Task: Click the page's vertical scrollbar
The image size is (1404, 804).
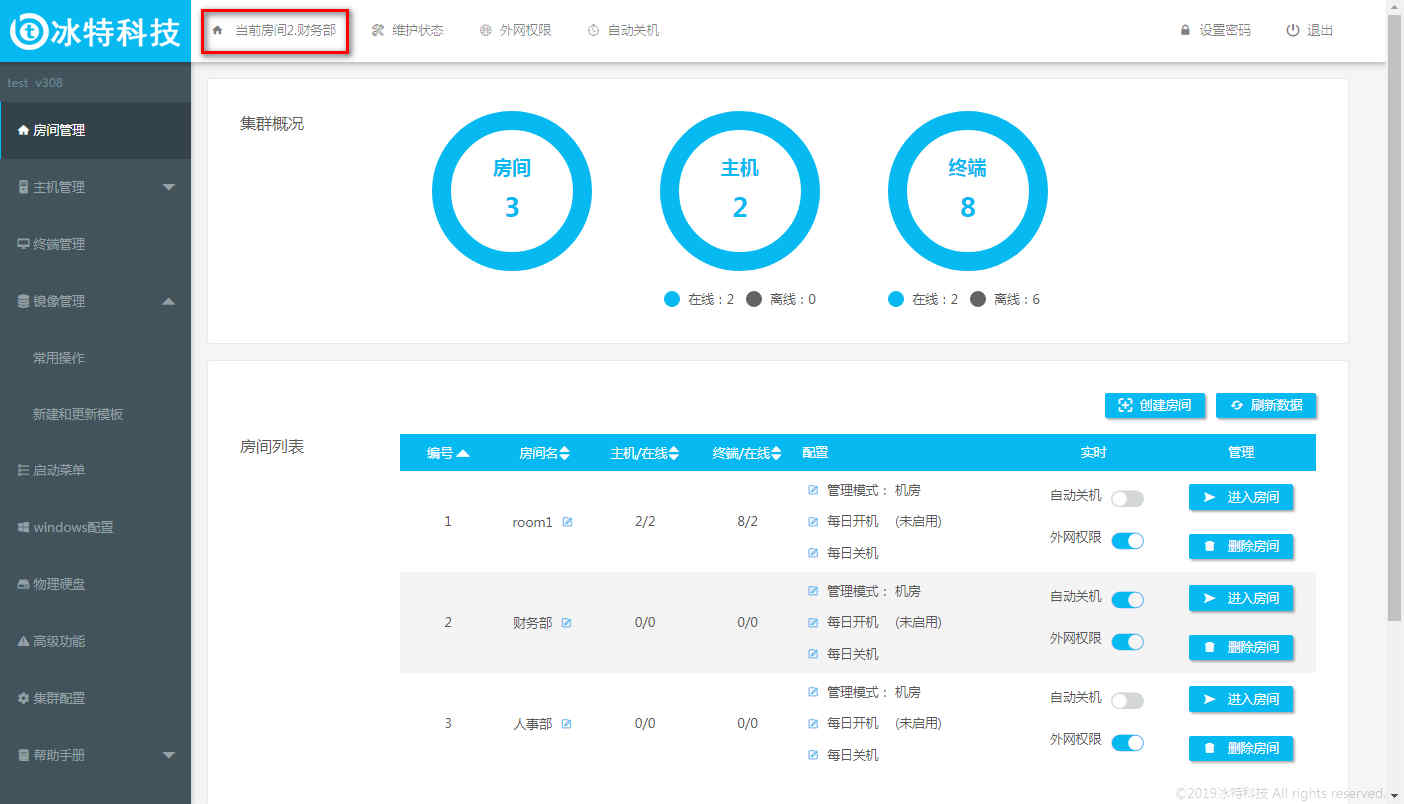Action: (x=1395, y=300)
